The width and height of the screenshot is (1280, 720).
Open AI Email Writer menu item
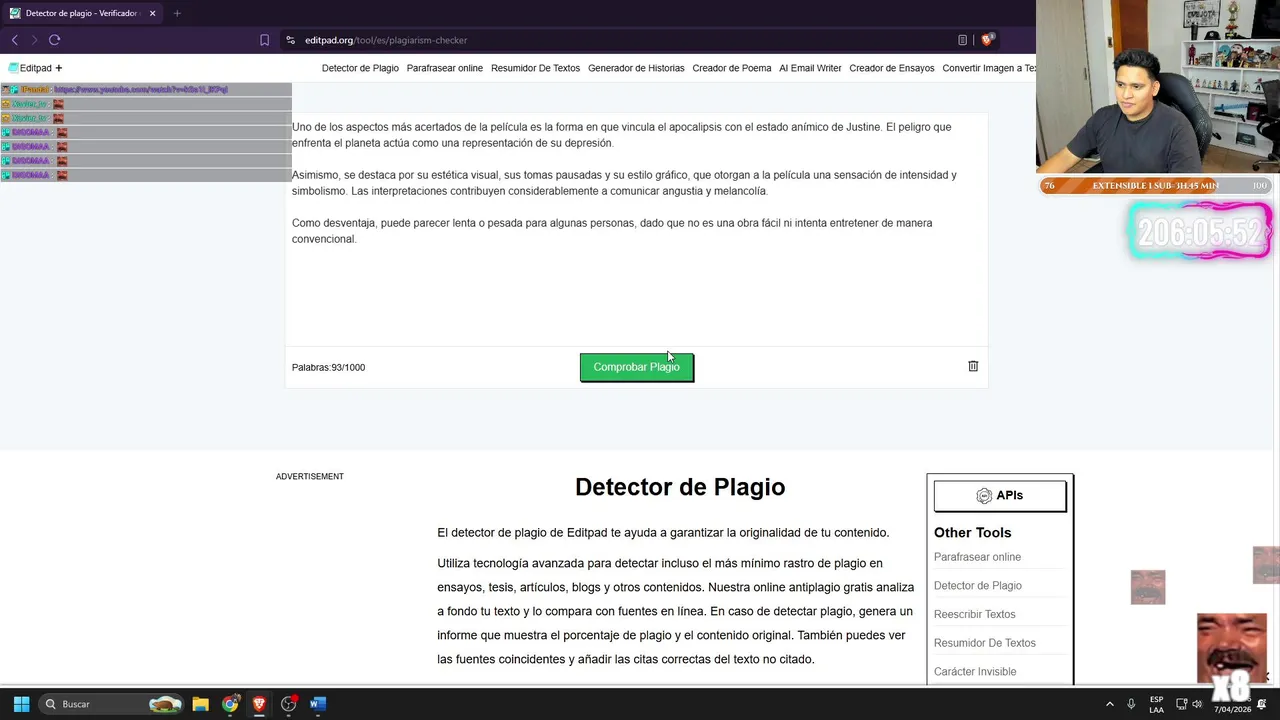pos(810,68)
